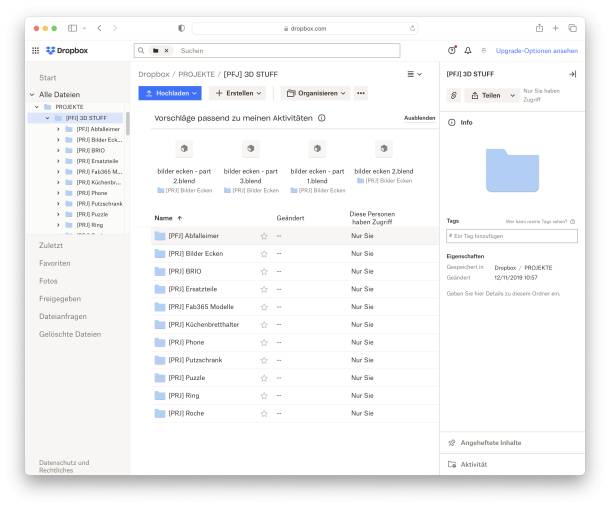The image size is (610, 508).
Task: Open the notifications bell
Action: point(468,51)
